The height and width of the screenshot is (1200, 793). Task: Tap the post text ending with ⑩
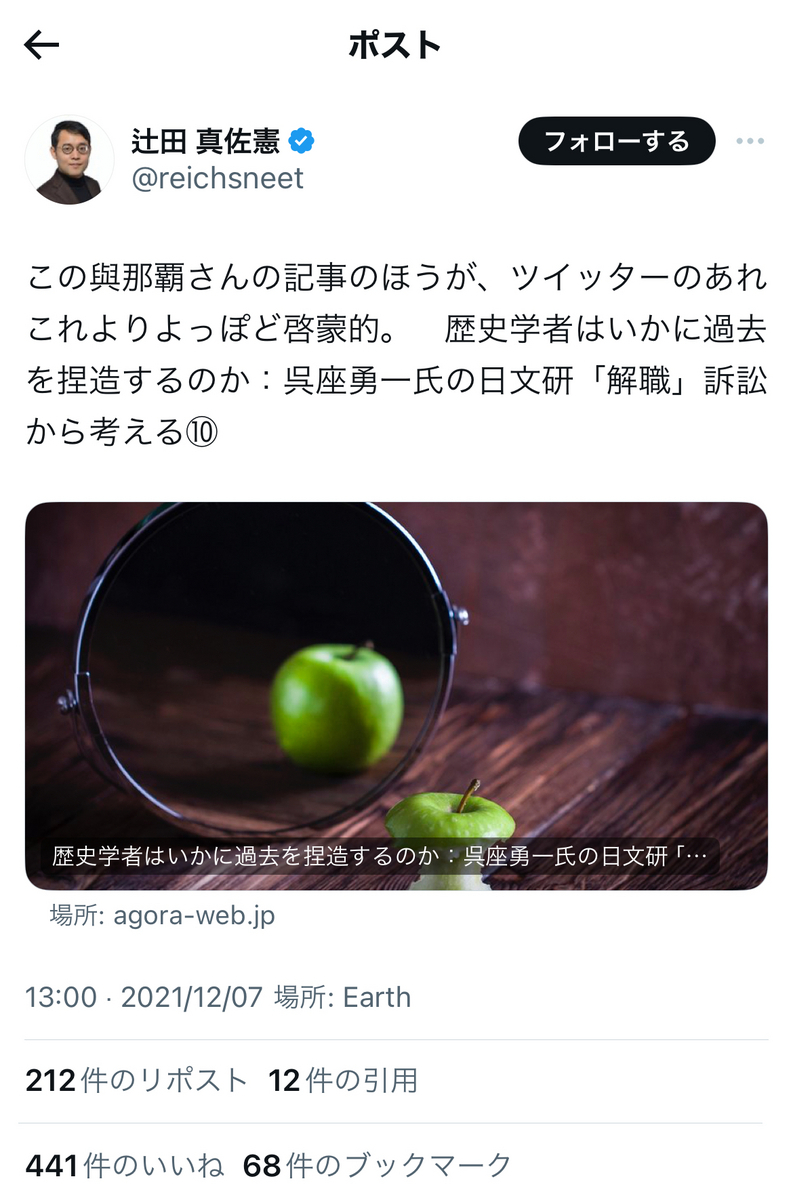tap(396, 354)
